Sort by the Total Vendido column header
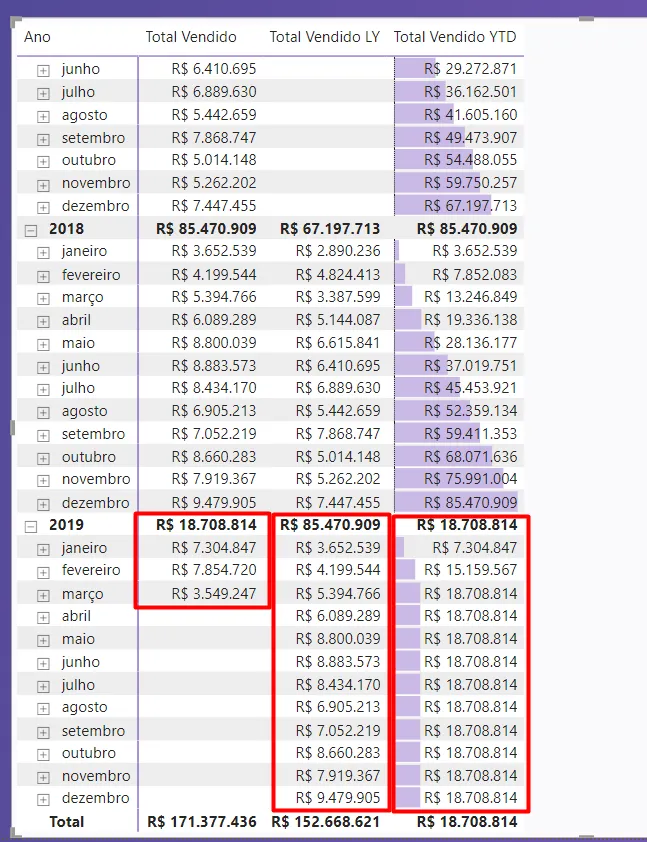Viewport: 647px width, 842px height. tap(191, 37)
